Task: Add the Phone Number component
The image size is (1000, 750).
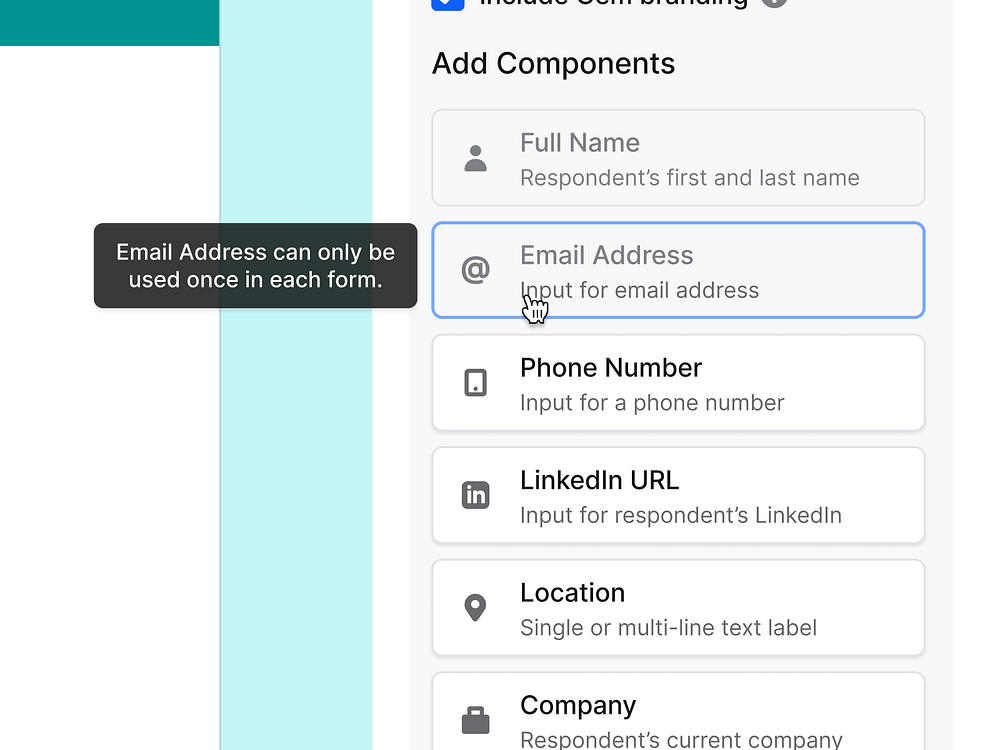Action: pyautogui.click(x=678, y=382)
